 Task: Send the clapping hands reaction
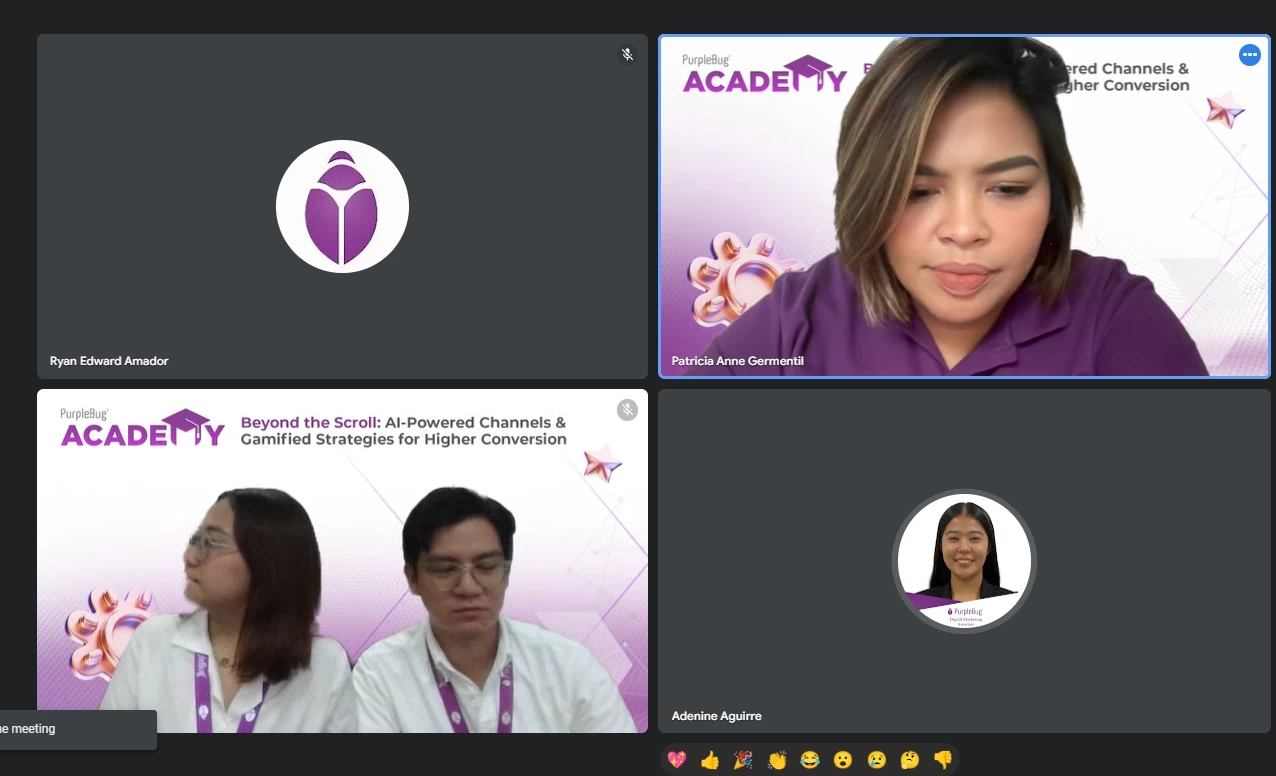click(777, 760)
